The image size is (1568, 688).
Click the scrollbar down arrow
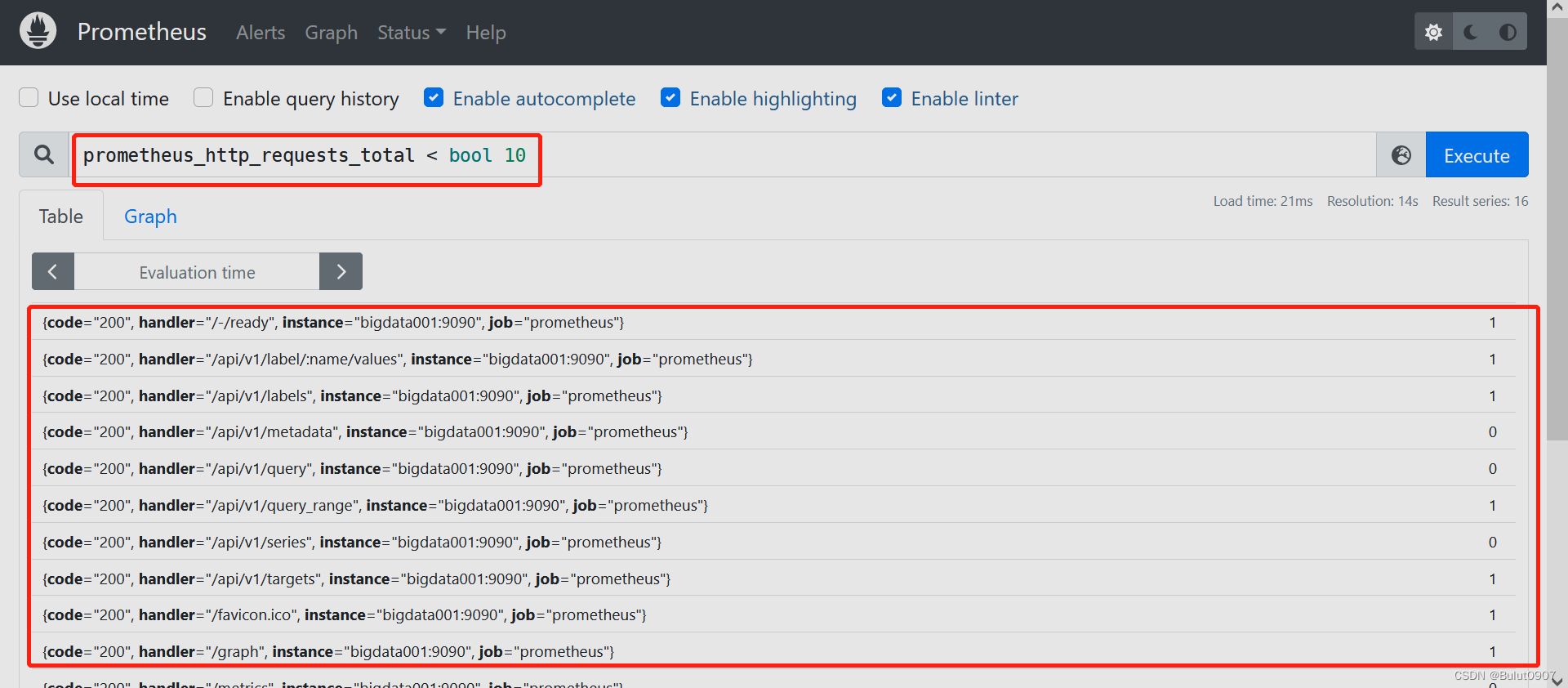1557,680
